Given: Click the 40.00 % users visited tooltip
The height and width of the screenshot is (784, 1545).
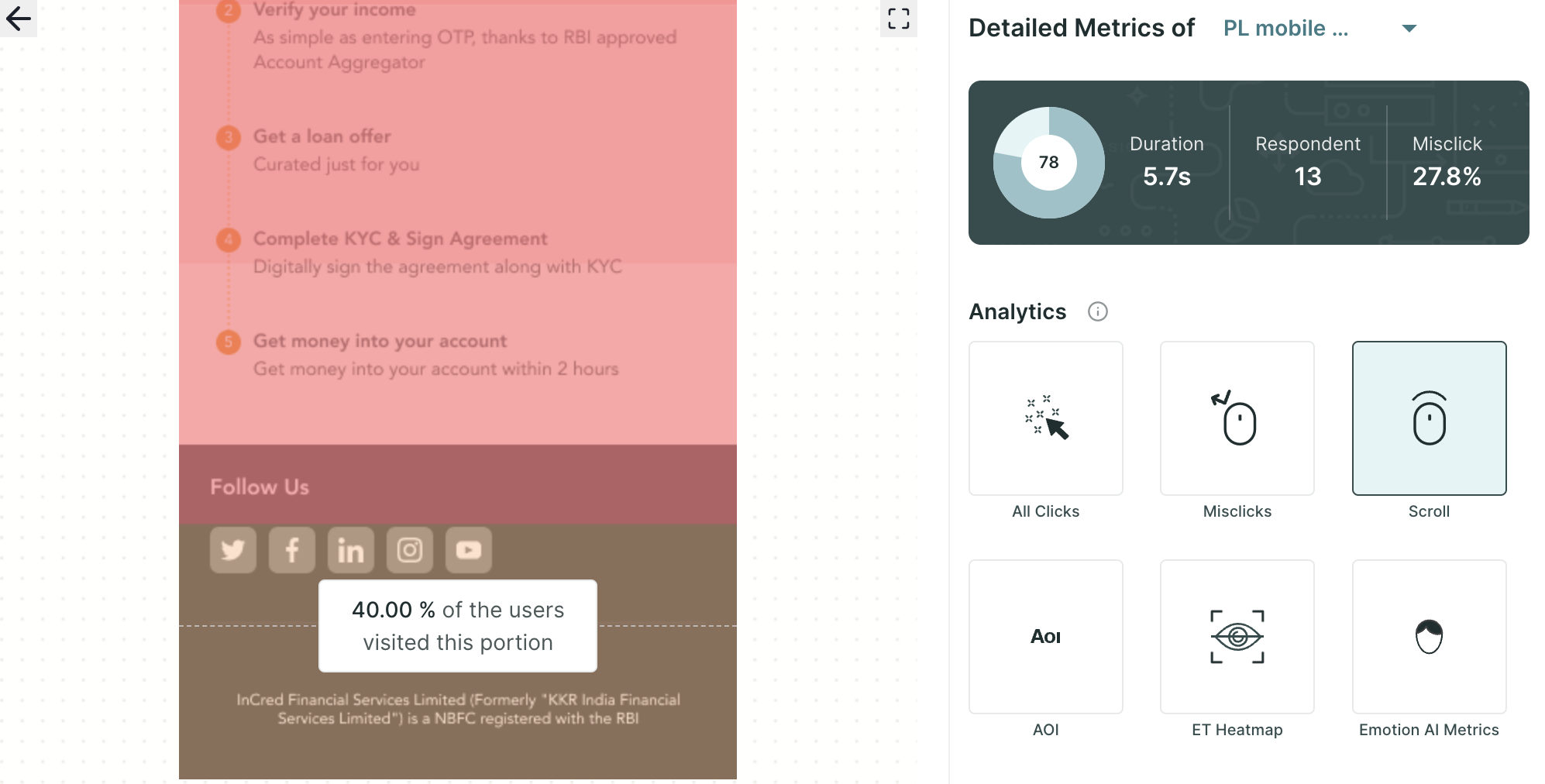Looking at the screenshot, I should 458,626.
